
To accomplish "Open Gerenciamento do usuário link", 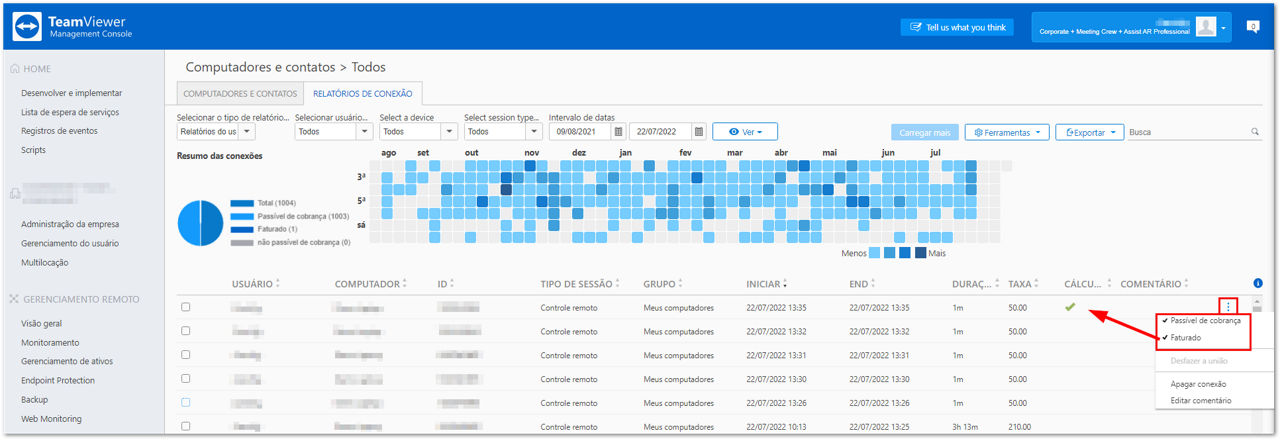I will [70, 242].
